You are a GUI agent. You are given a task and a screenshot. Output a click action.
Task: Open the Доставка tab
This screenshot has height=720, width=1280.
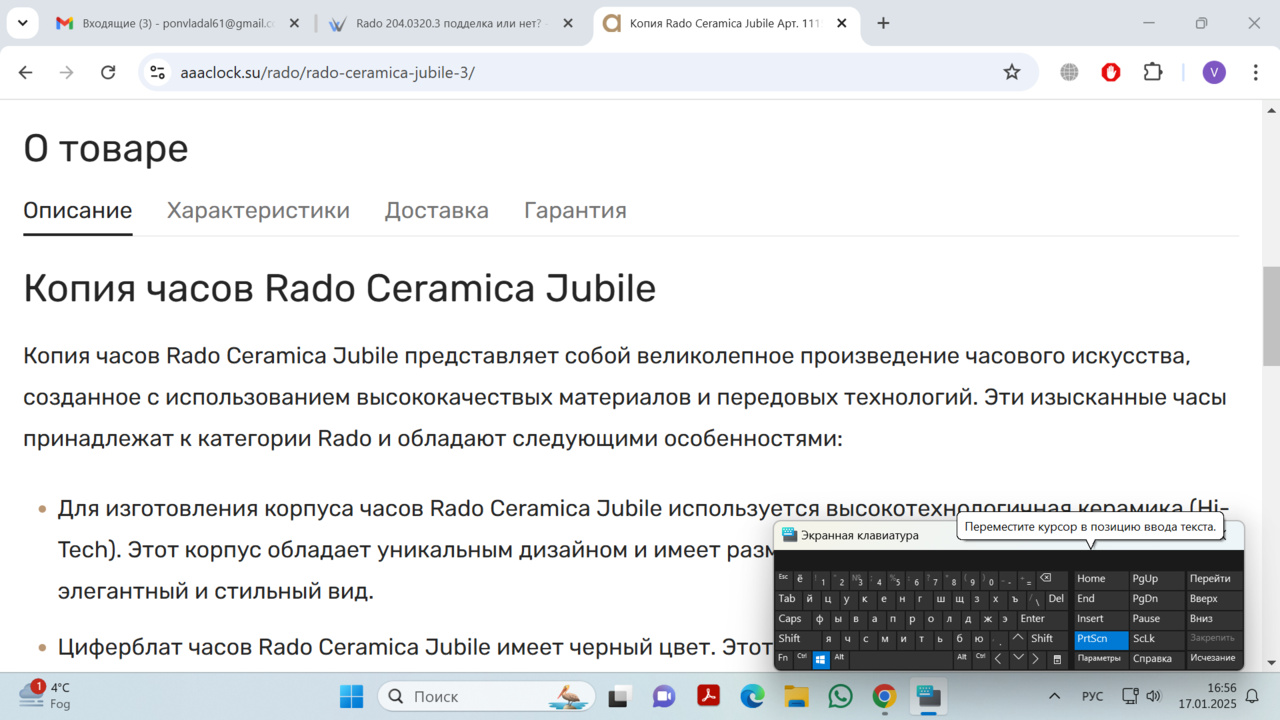(x=437, y=210)
